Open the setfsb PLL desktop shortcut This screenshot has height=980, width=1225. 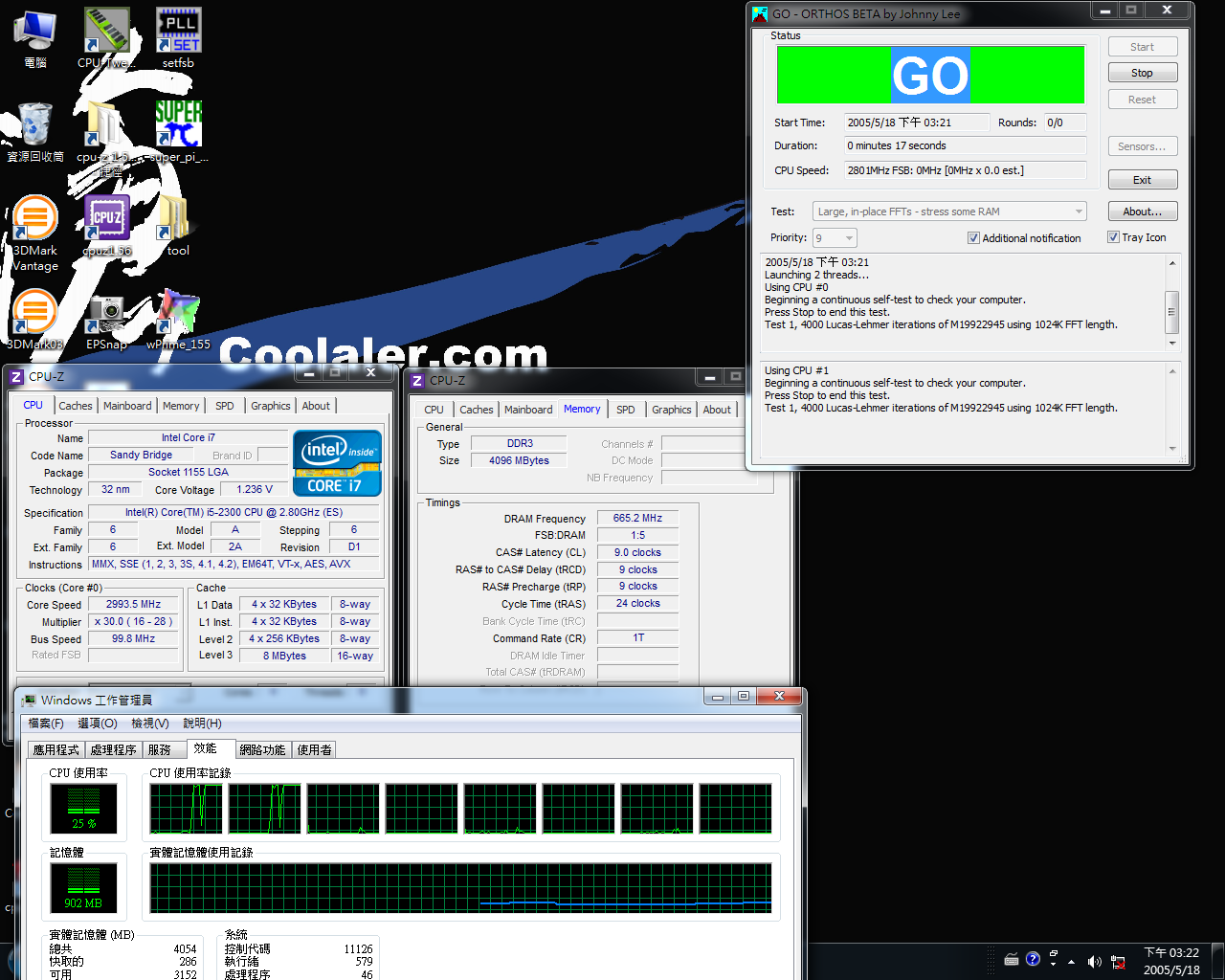click(x=178, y=38)
